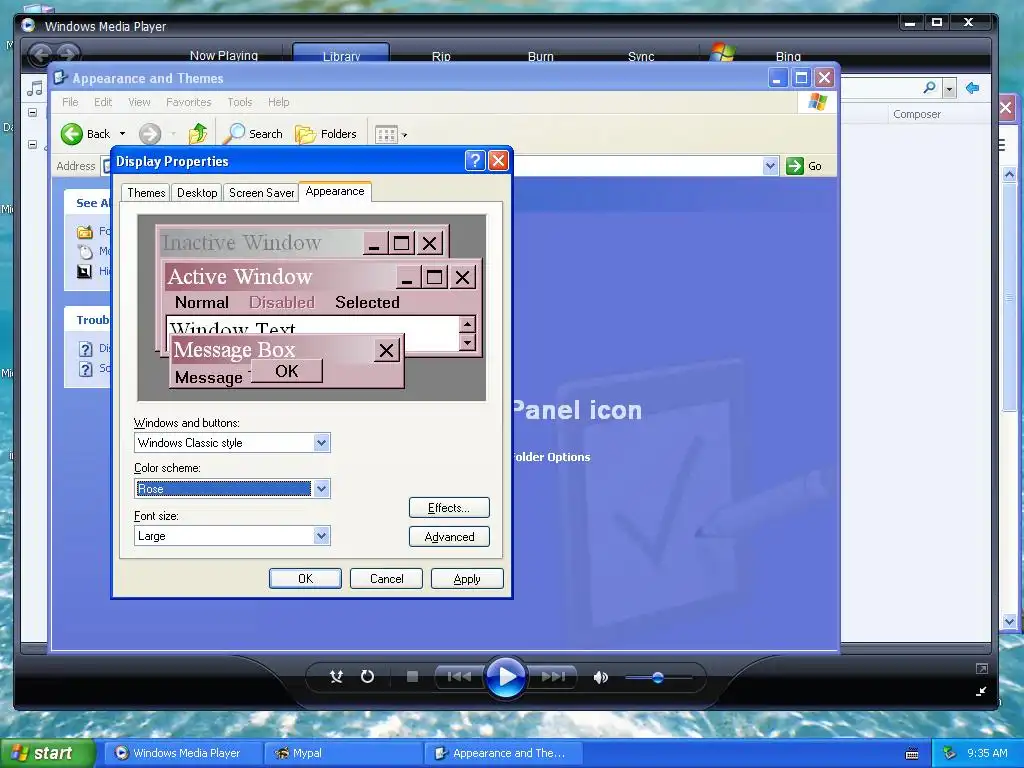
Task: Switch to Appearance and Themes taskbar button
Action: [503, 753]
